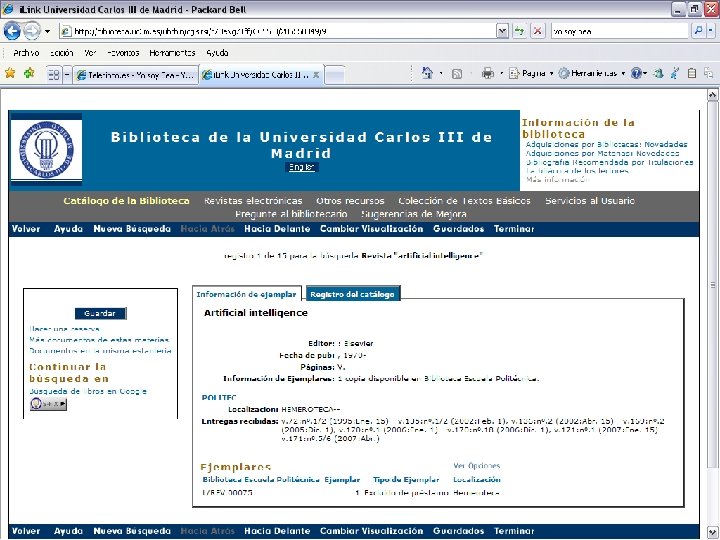Click the Guardar button
Viewport: 720px width, 540px height.
click(100, 313)
